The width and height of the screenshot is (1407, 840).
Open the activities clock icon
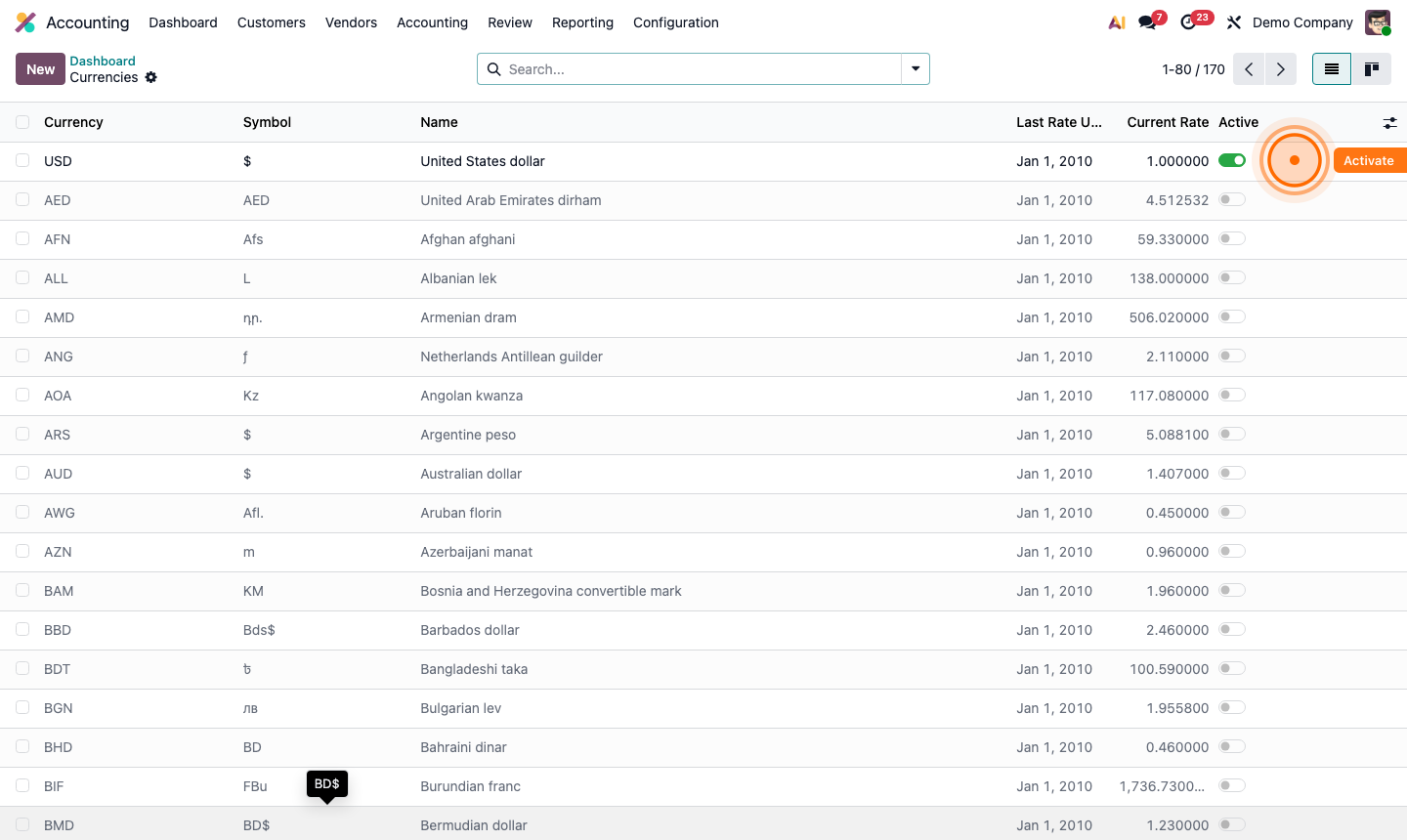pyautogui.click(x=1189, y=21)
